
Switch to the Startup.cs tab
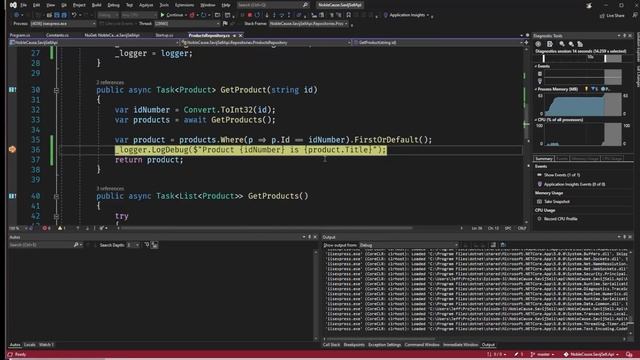164,36
